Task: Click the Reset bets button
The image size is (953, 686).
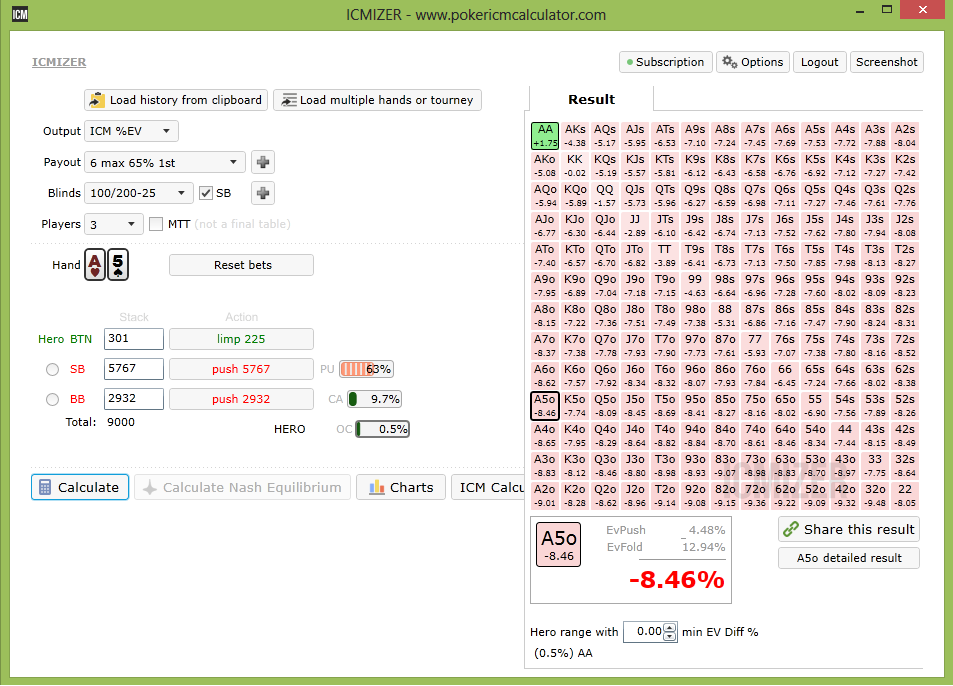Action: coord(241,265)
